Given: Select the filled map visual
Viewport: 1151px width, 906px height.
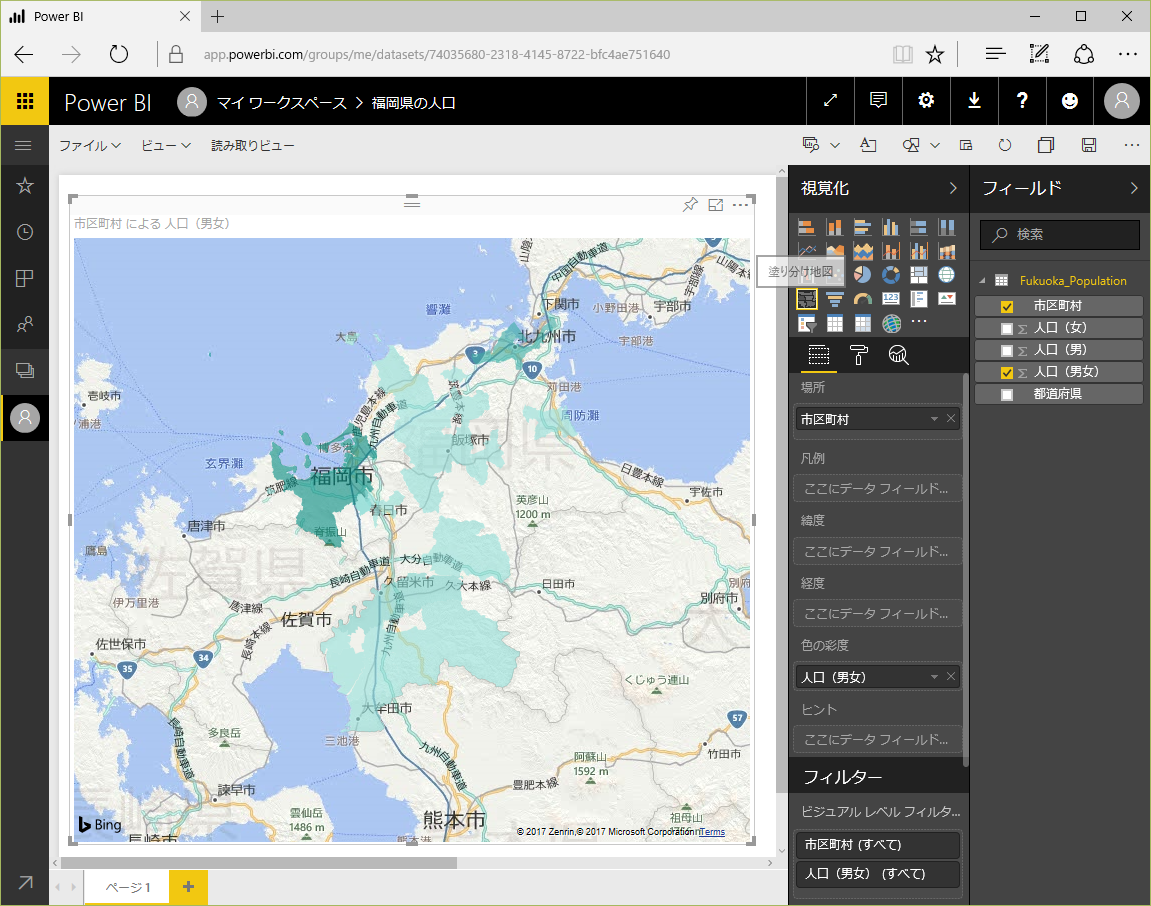Looking at the screenshot, I should [x=806, y=299].
